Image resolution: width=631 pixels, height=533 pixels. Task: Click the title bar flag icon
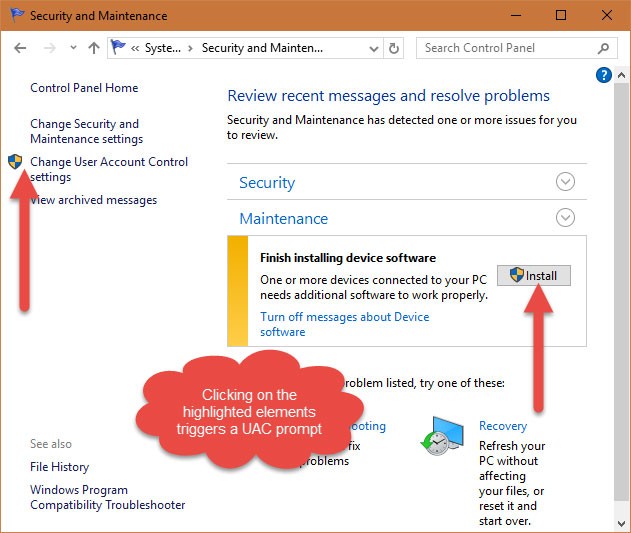click(17, 15)
